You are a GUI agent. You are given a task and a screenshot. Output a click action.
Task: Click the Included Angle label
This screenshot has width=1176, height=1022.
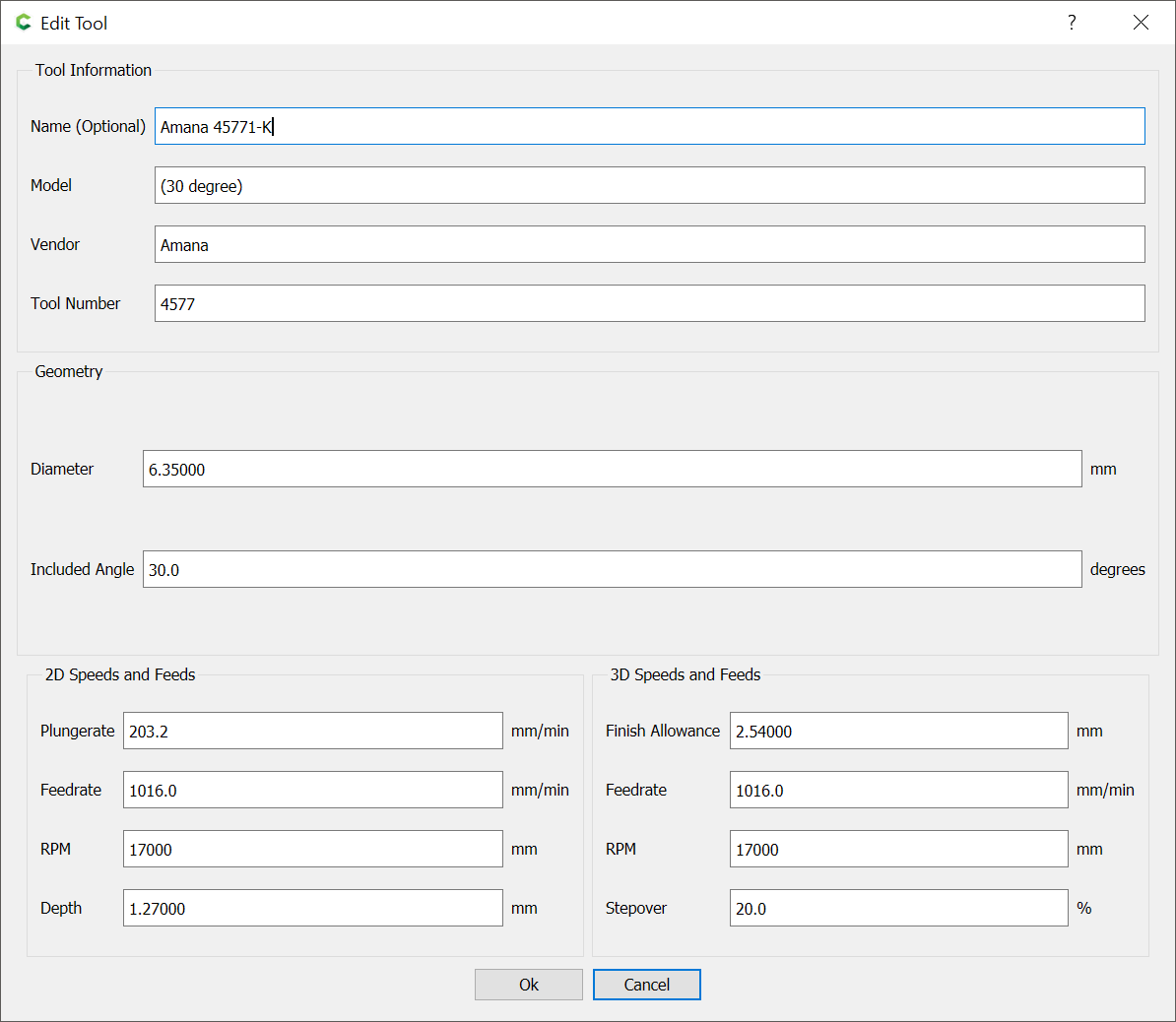tap(82, 569)
